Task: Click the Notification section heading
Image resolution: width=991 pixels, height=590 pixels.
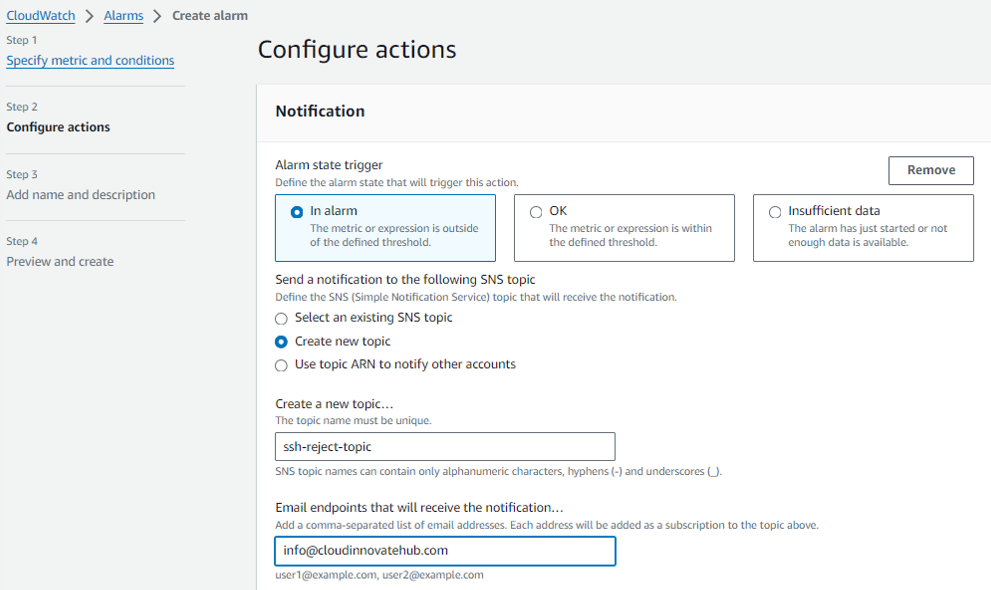Action: tap(320, 112)
